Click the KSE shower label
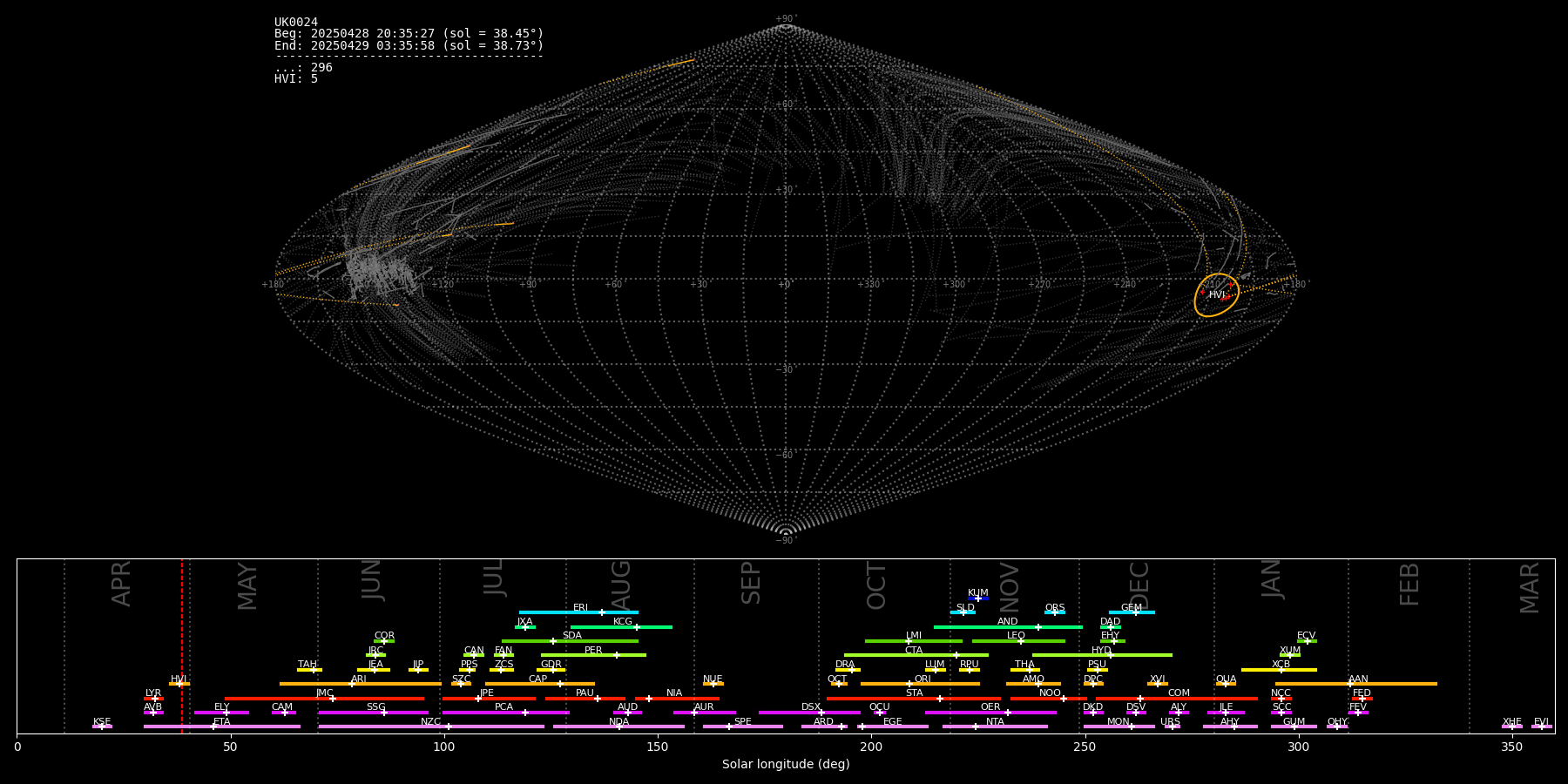This screenshot has width=1568, height=784. click(x=102, y=722)
